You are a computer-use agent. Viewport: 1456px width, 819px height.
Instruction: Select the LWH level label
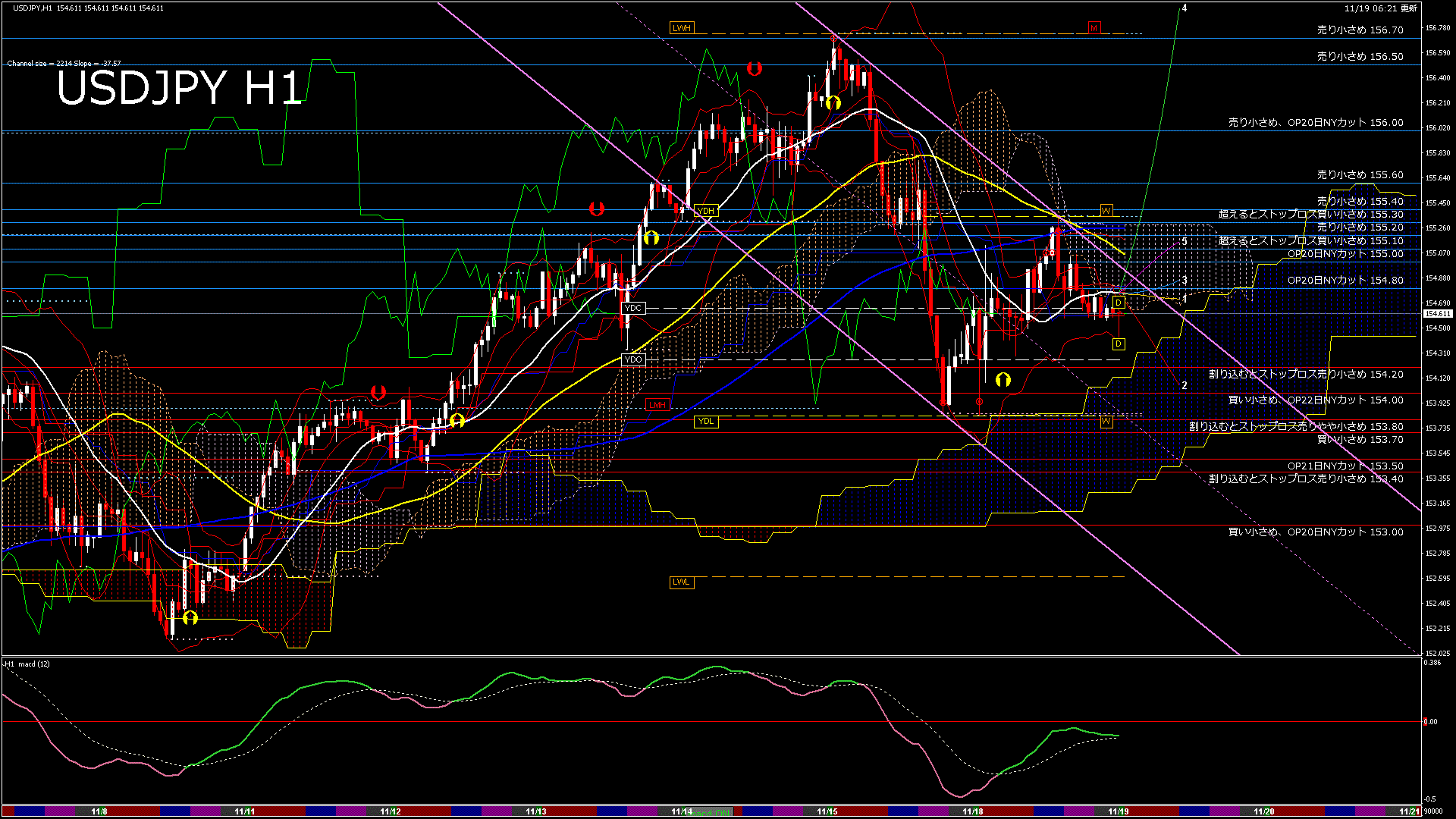pos(682,28)
